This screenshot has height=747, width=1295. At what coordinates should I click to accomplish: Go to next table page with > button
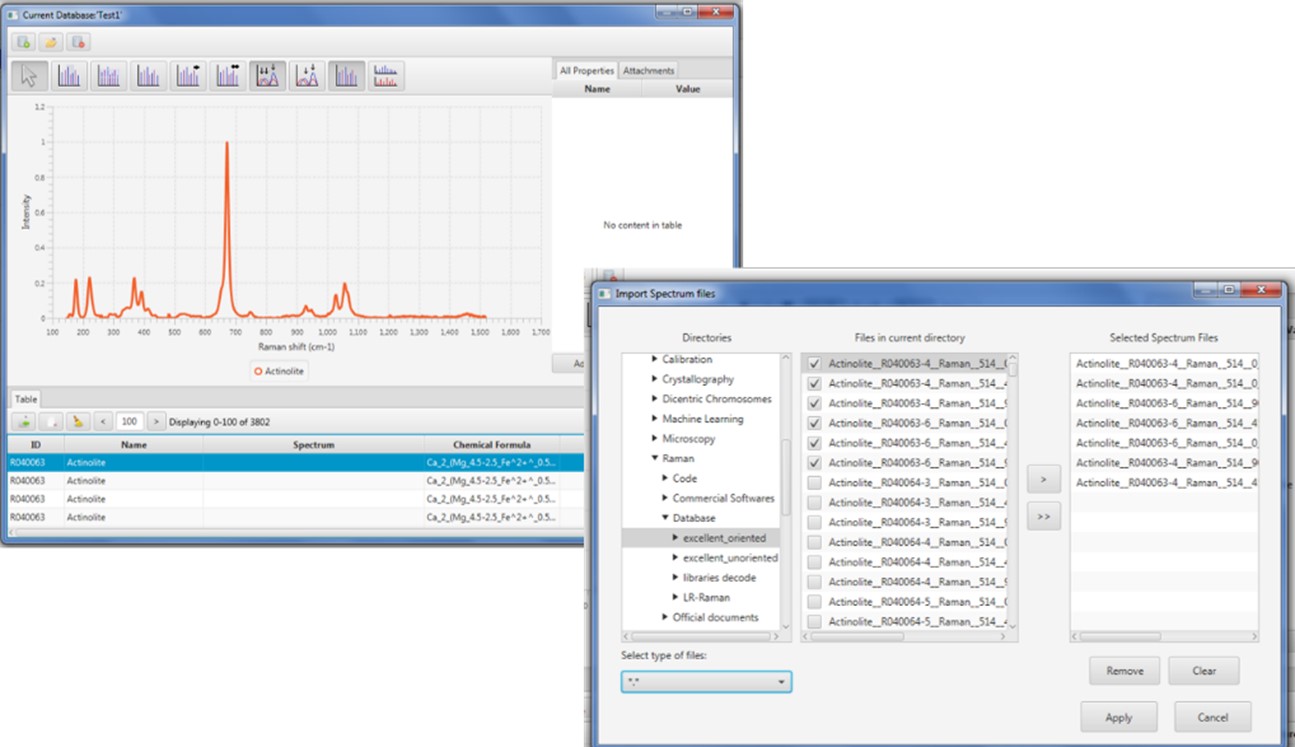click(x=155, y=422)
